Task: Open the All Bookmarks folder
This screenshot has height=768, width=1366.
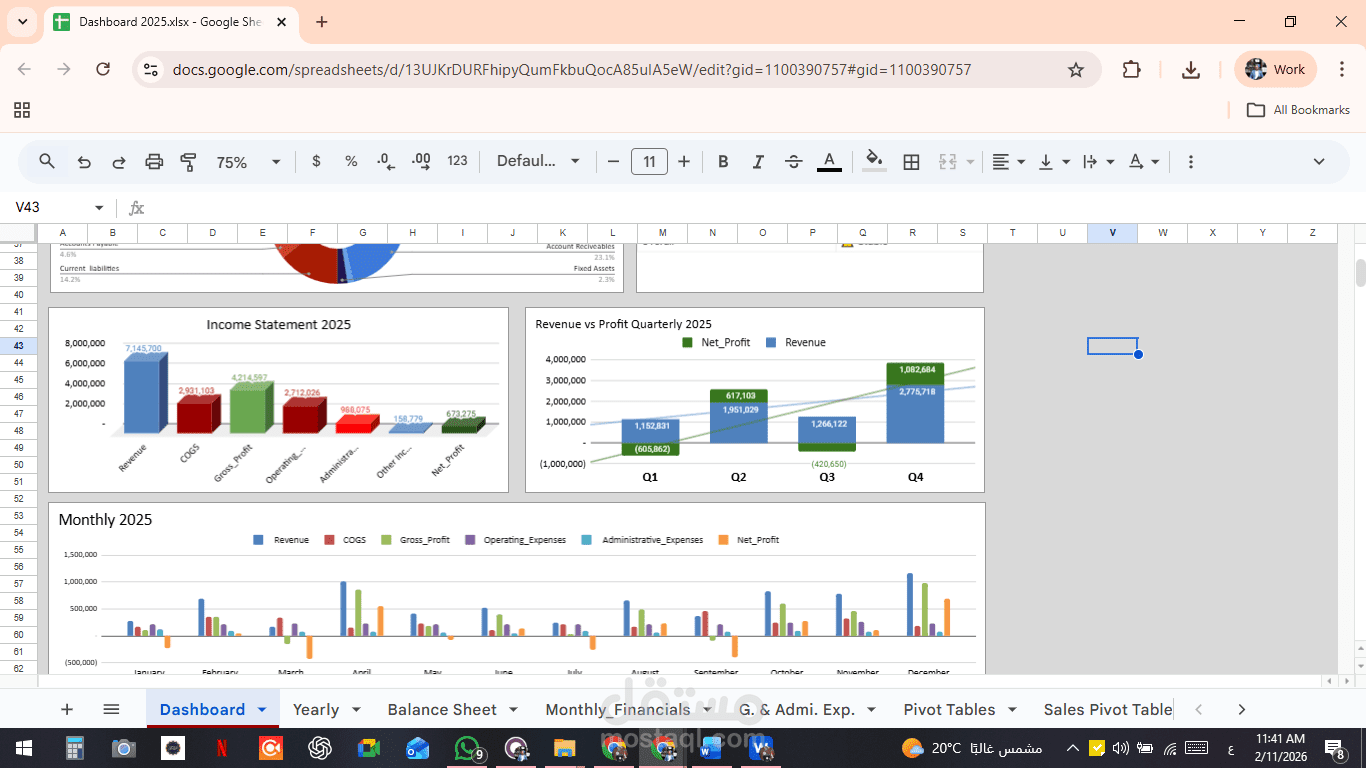Action: click(x=1298, y=110)
